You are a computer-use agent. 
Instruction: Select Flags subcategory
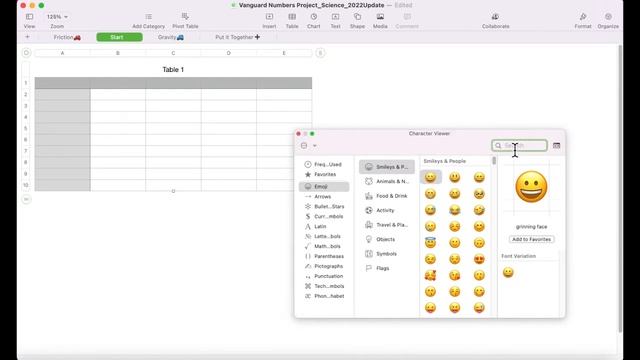point(387,268)
